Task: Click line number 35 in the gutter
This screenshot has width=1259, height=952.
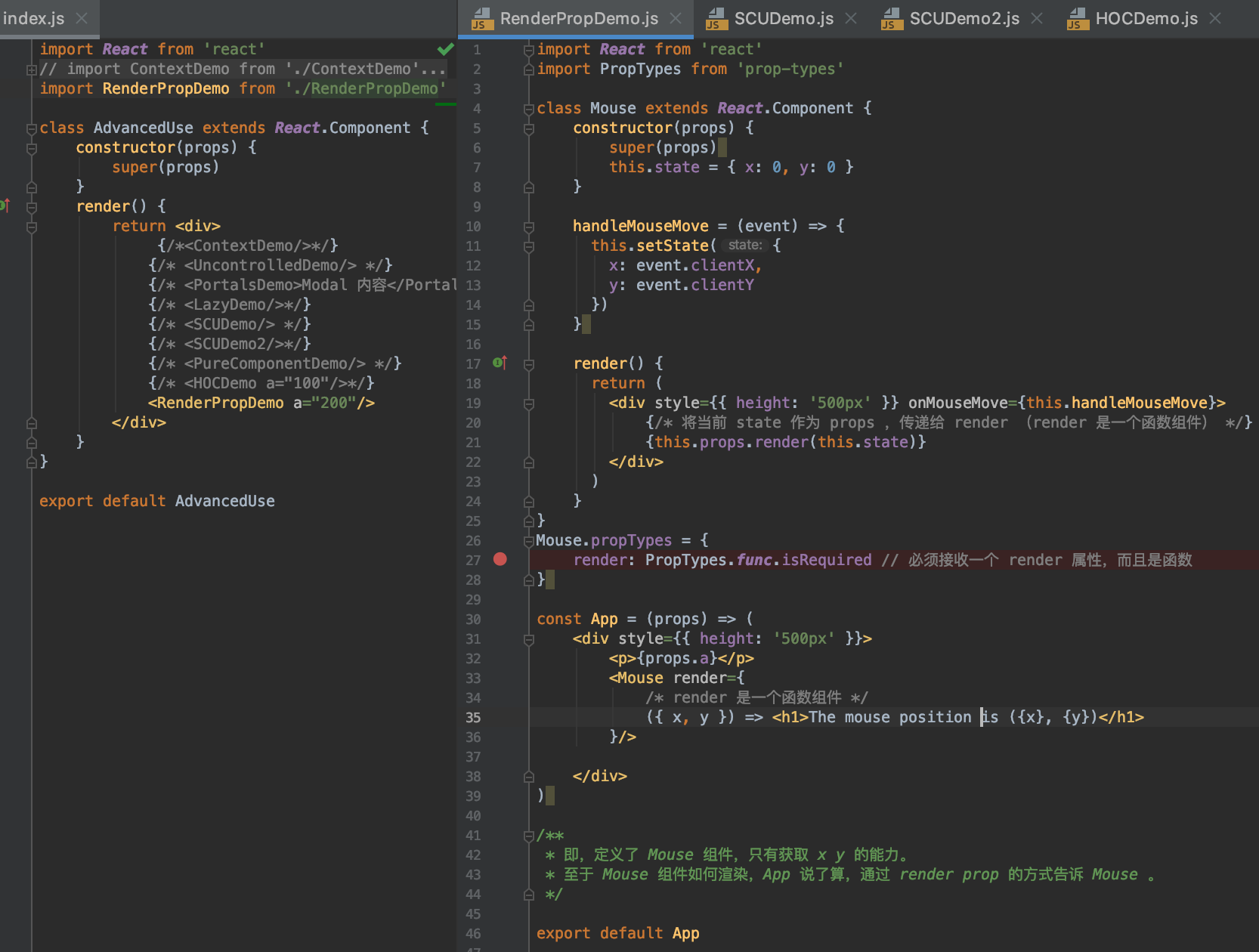Action: tap(473, 718)
